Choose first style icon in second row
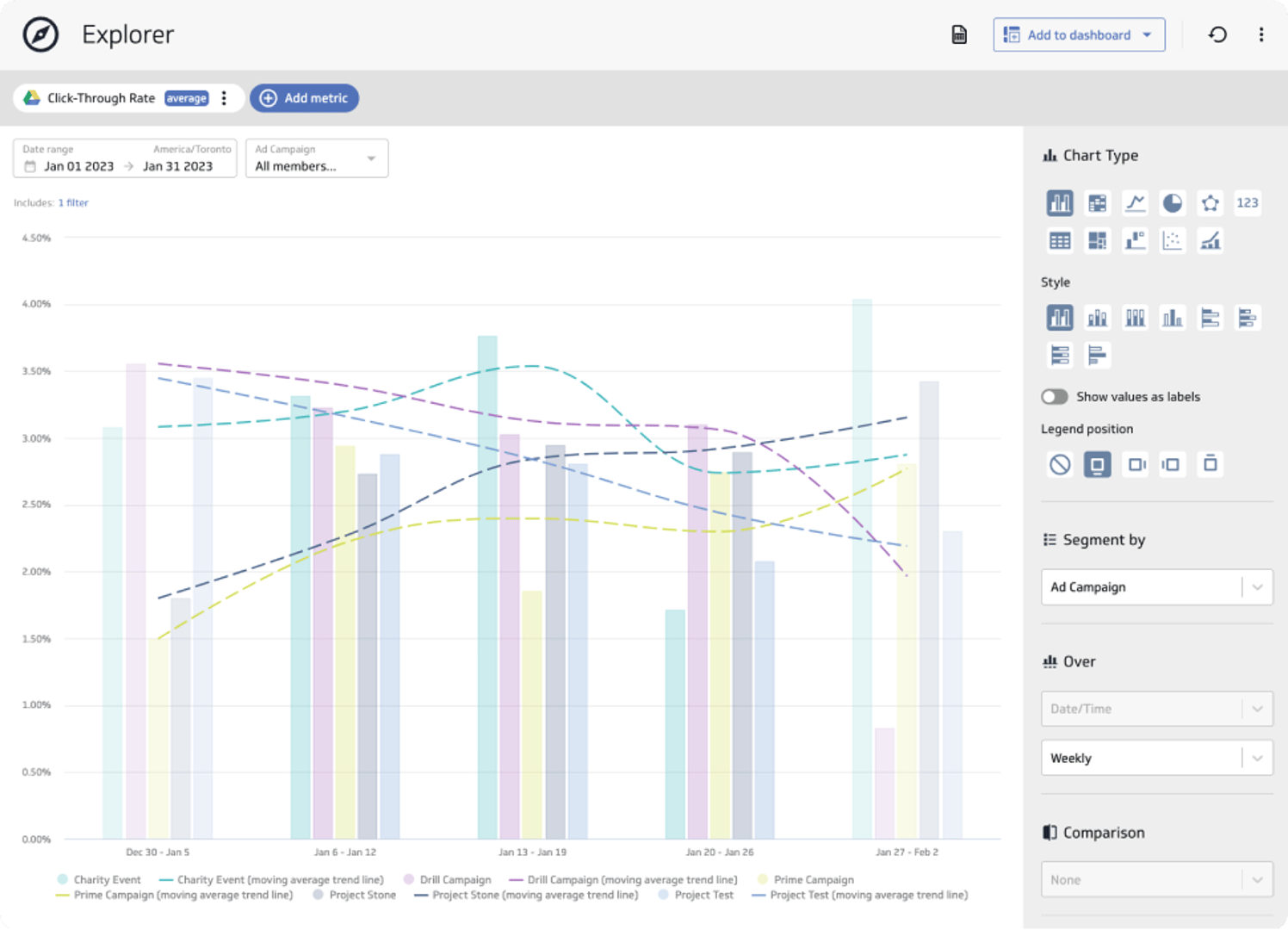 tap(1060, 355)
